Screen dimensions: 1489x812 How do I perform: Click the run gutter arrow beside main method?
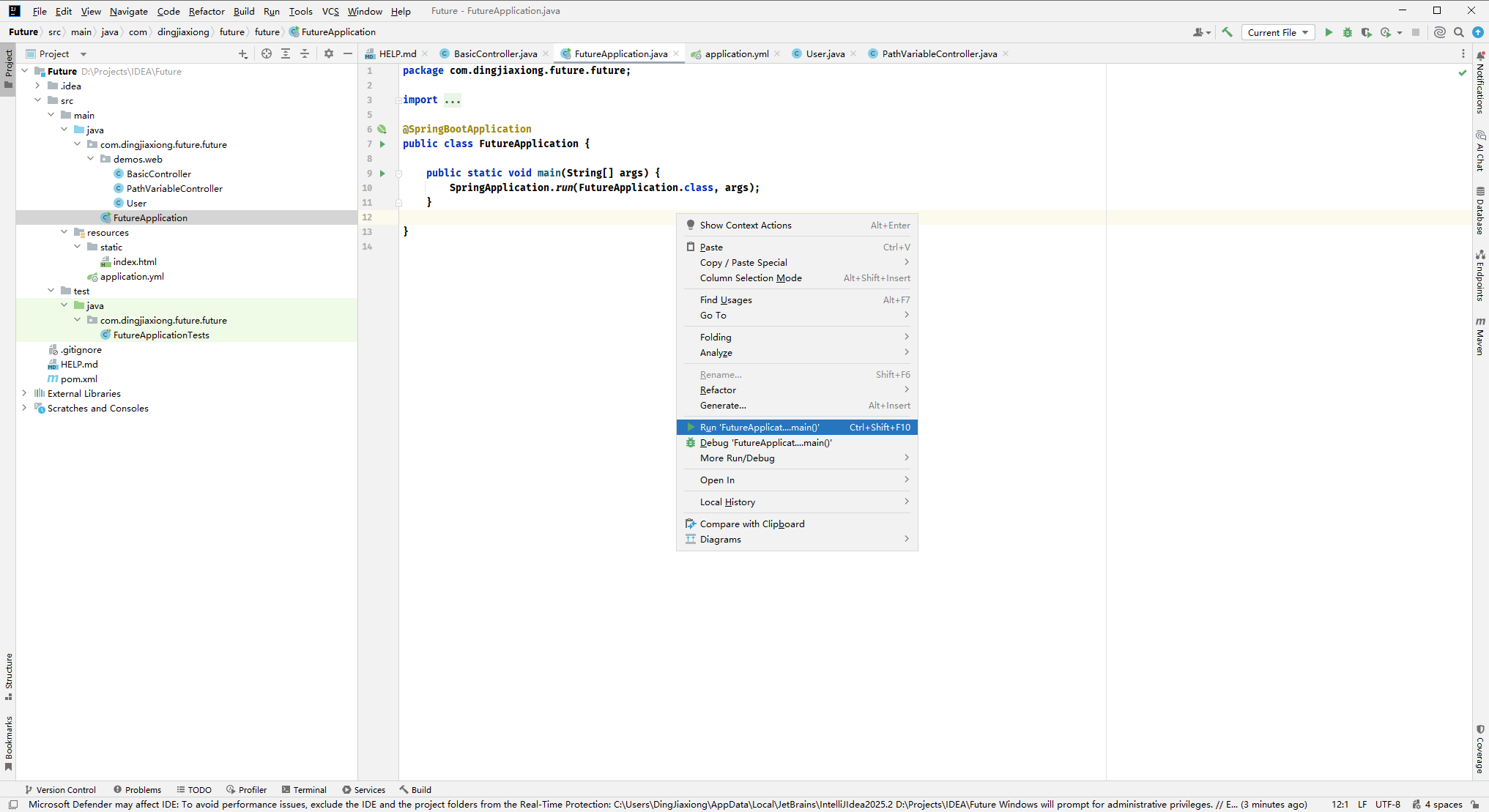click(382, 174)
